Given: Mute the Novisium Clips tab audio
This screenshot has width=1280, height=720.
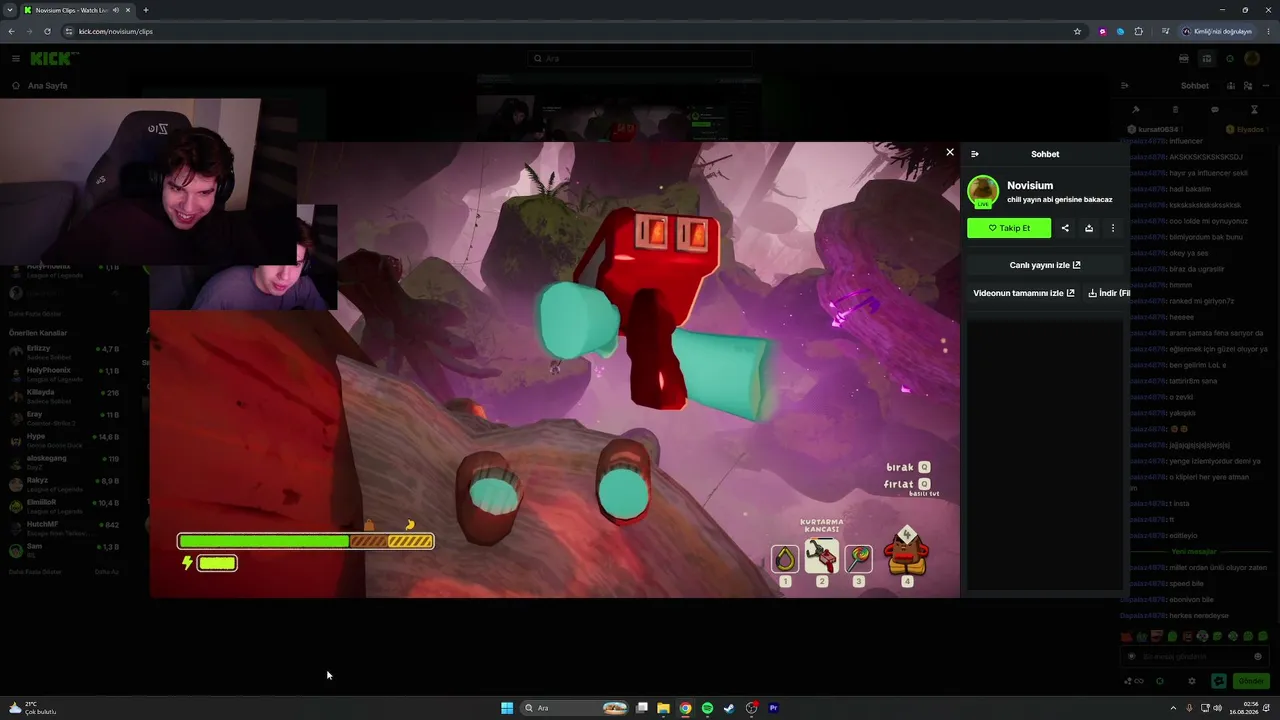Looking at the screenshot, I should pyautogui.click(x=116, y=10).
